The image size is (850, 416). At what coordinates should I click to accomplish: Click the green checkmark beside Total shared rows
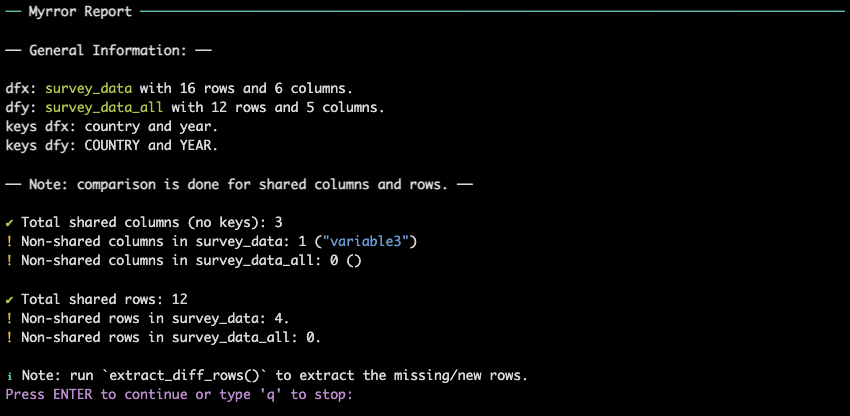click(9, 299)
